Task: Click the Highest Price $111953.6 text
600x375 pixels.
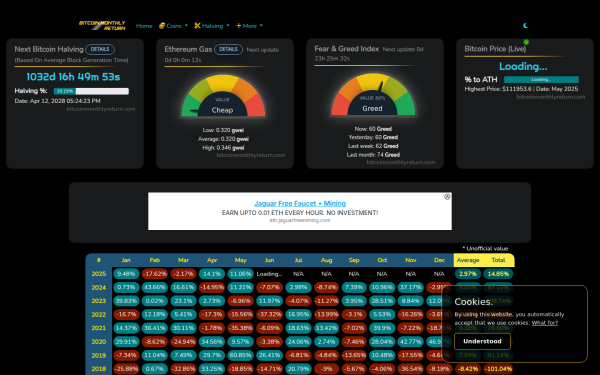Action: coord(498,89)
